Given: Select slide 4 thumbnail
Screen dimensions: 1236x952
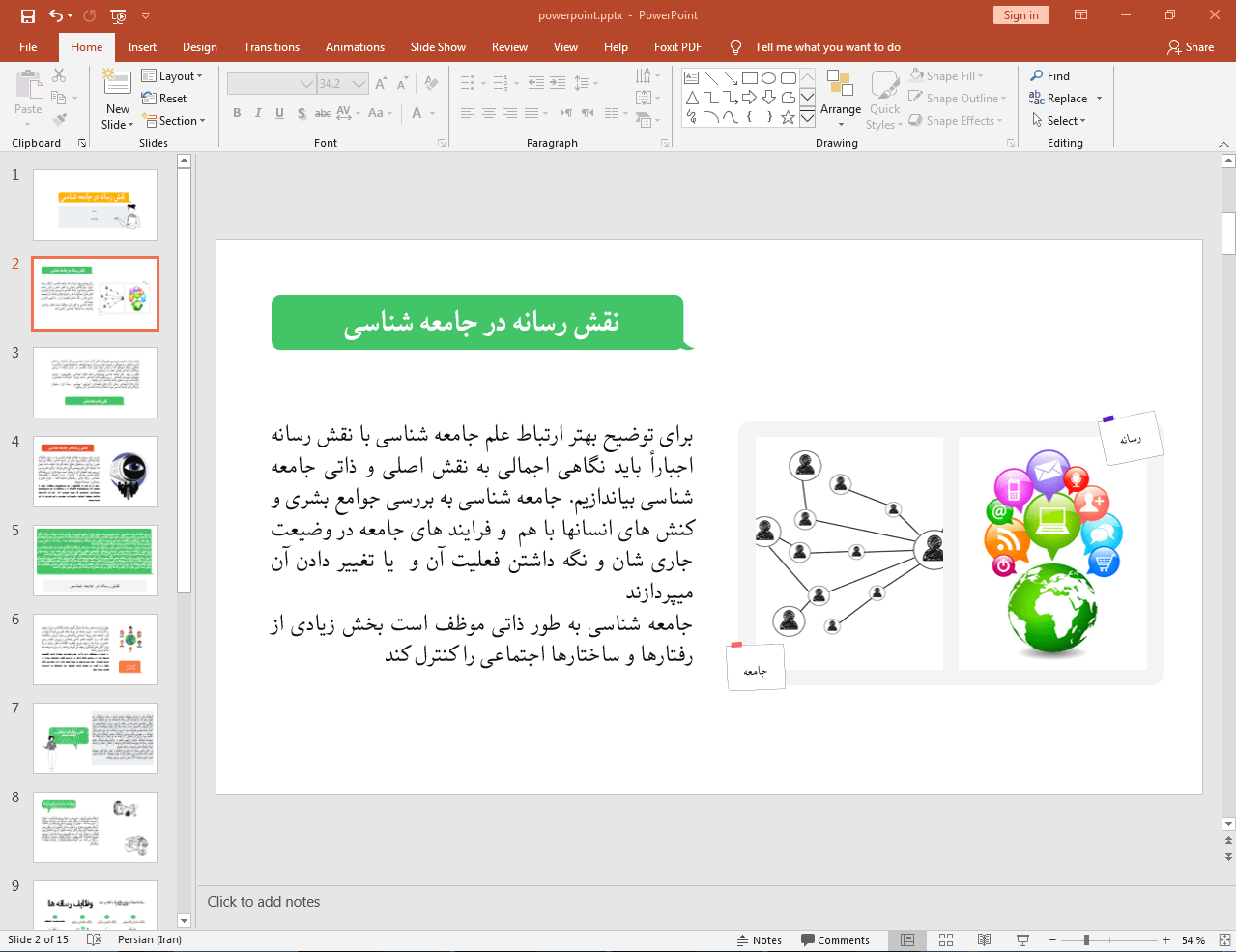Looking at the screenshot, I should pyautogui.click(x=95, y=472).
